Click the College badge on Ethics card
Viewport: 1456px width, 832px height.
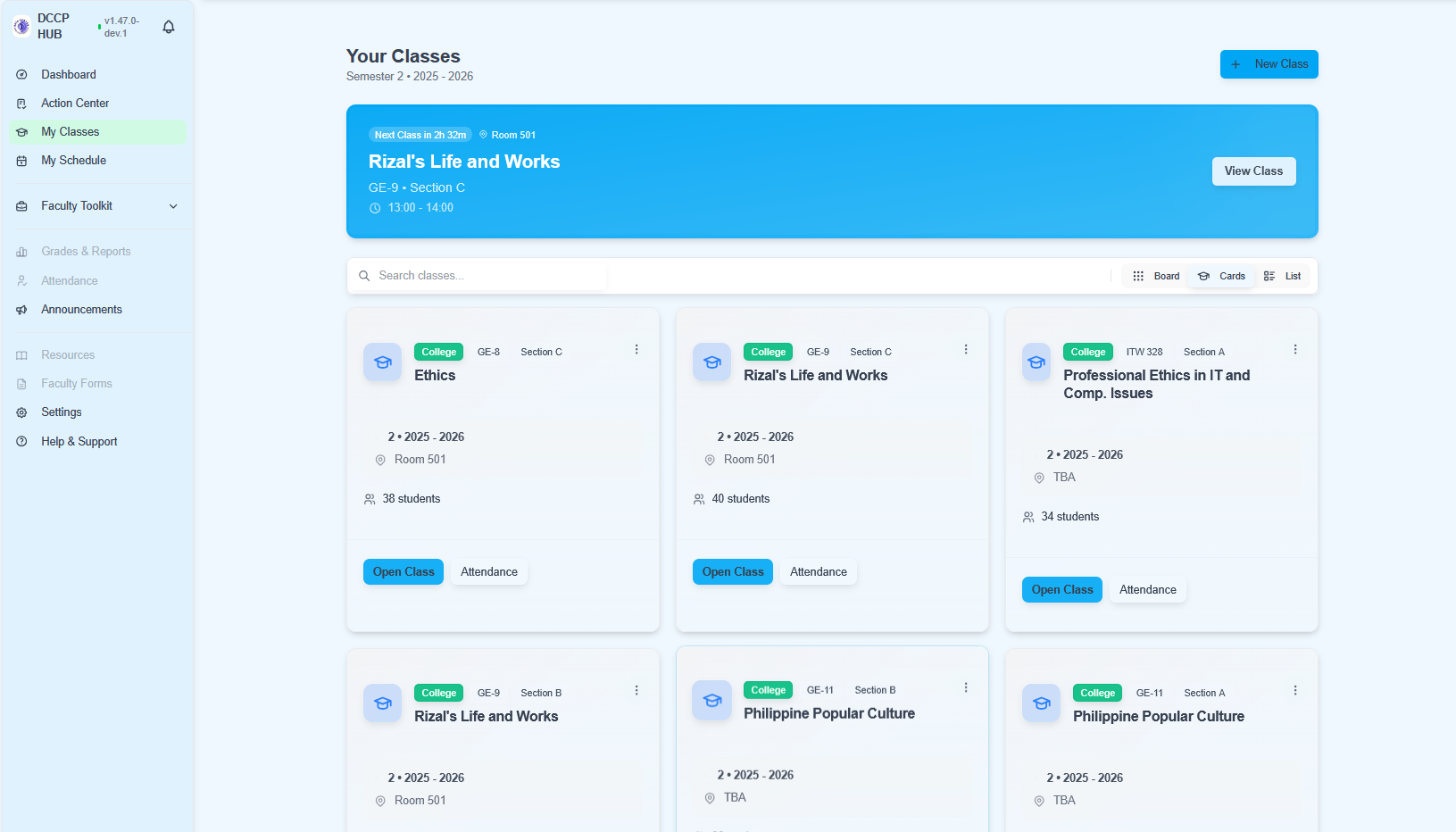439,352
